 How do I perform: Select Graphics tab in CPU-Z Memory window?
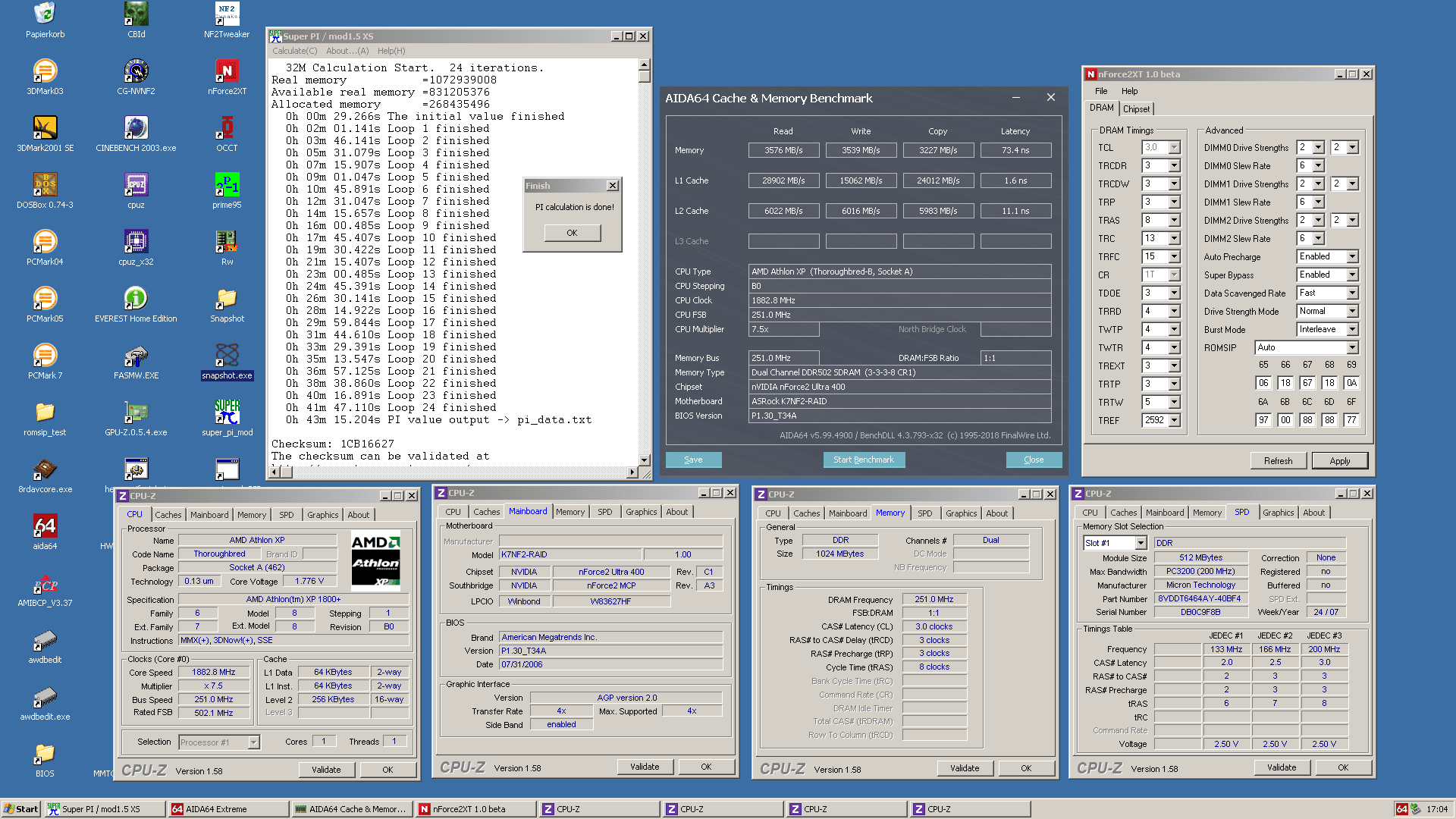tap(962, 513)
